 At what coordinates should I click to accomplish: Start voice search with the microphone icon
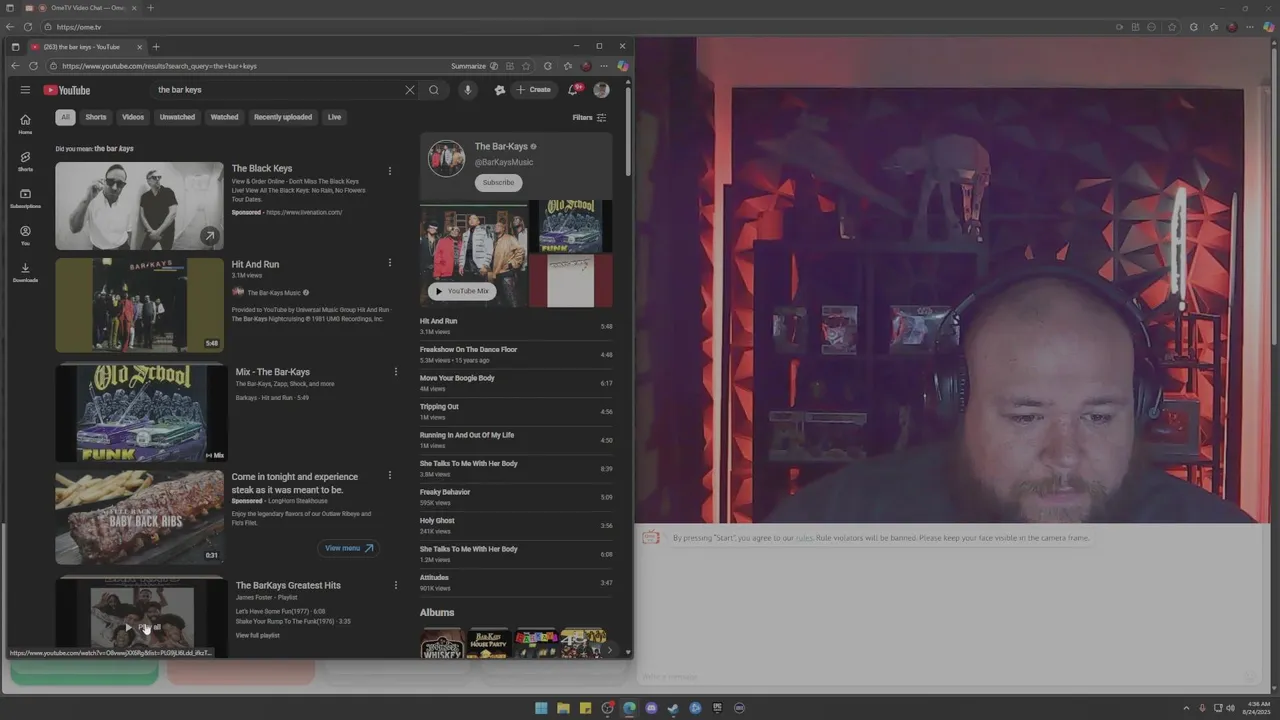(x=467, y=90)
